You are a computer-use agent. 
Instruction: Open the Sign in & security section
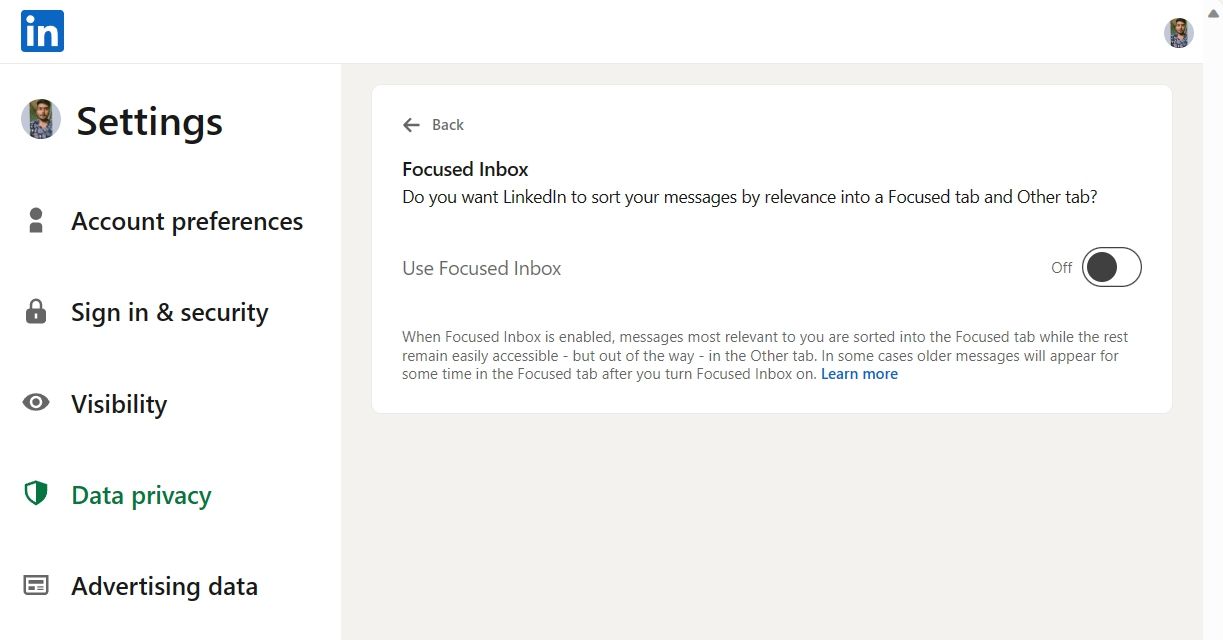pyautogui.click(x=169, y=312)
